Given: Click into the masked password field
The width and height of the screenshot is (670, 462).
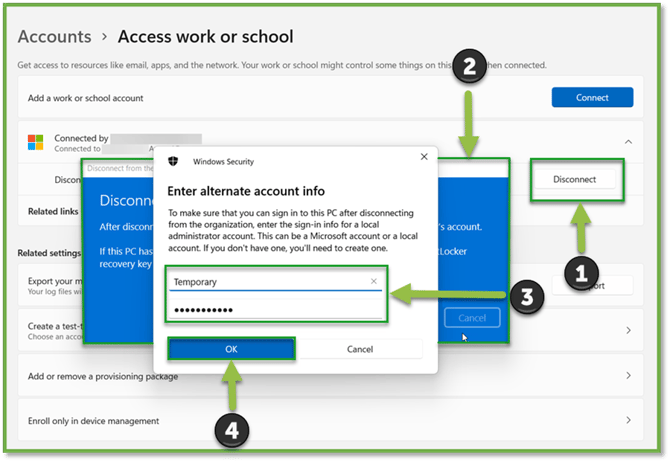Looking at the screenshot, I should pos(275,310).
